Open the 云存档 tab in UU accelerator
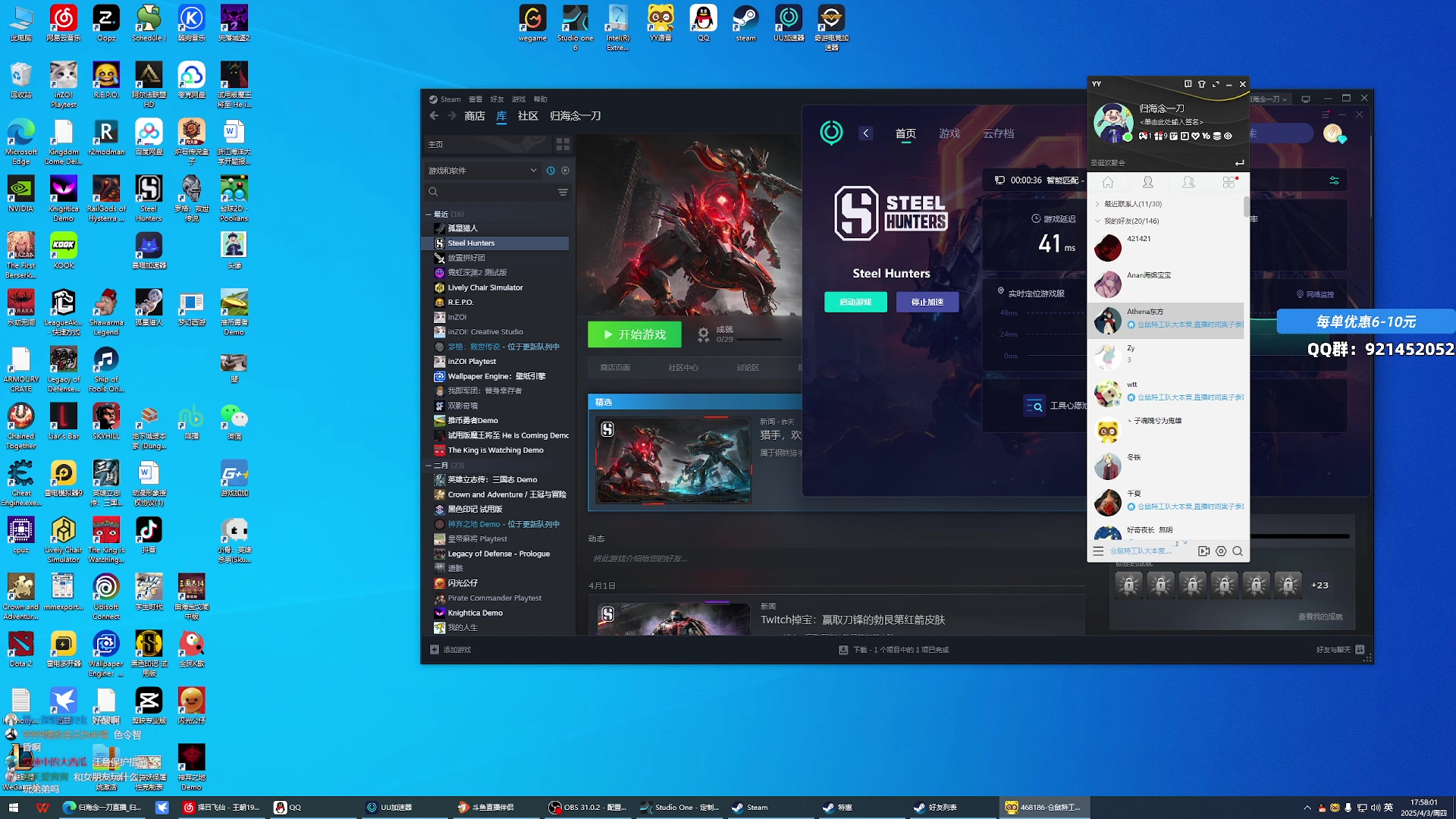The image size is (1456, 819). click(999, 133)
